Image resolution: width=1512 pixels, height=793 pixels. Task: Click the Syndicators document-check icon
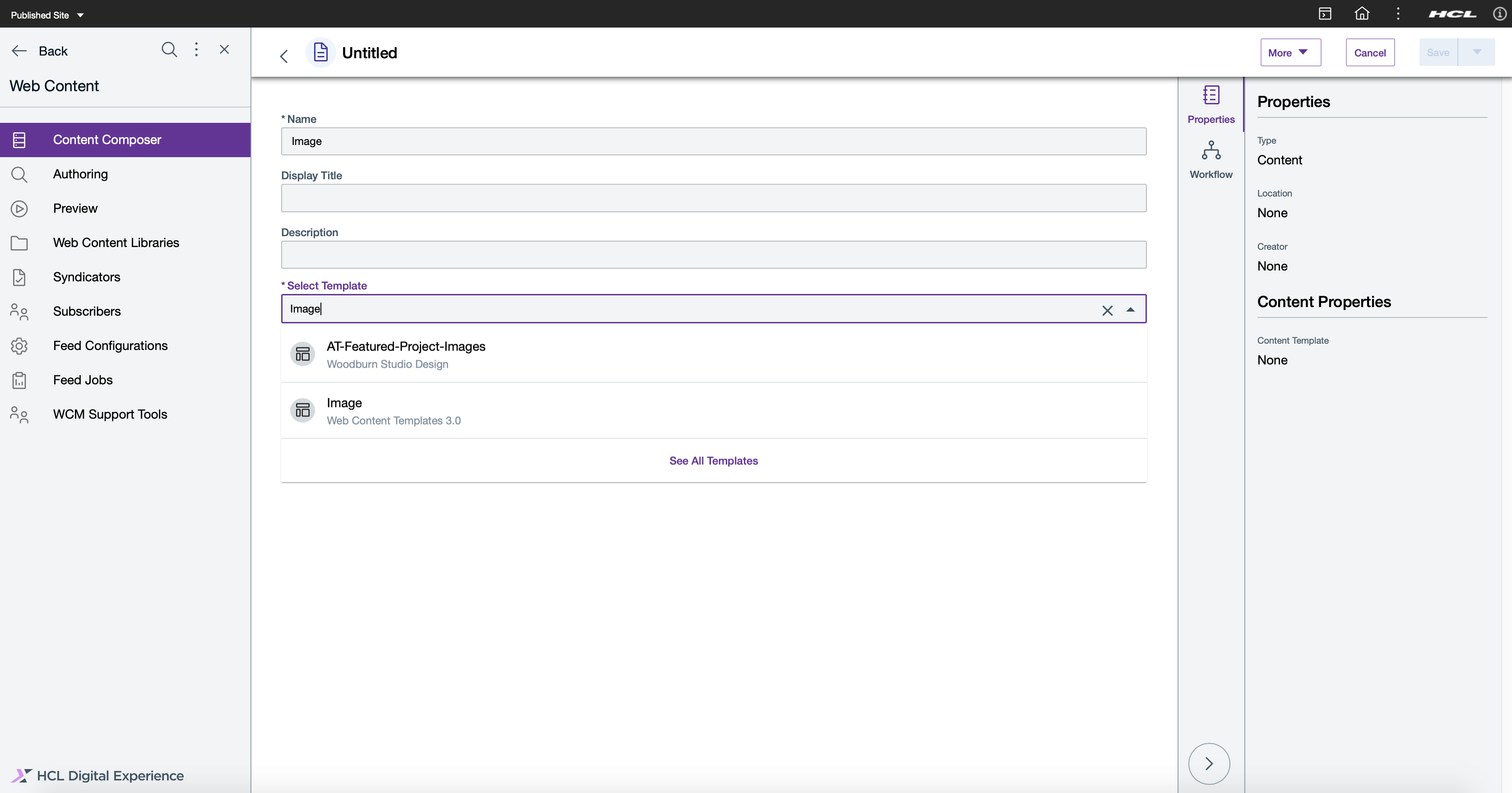coord(19,277)
